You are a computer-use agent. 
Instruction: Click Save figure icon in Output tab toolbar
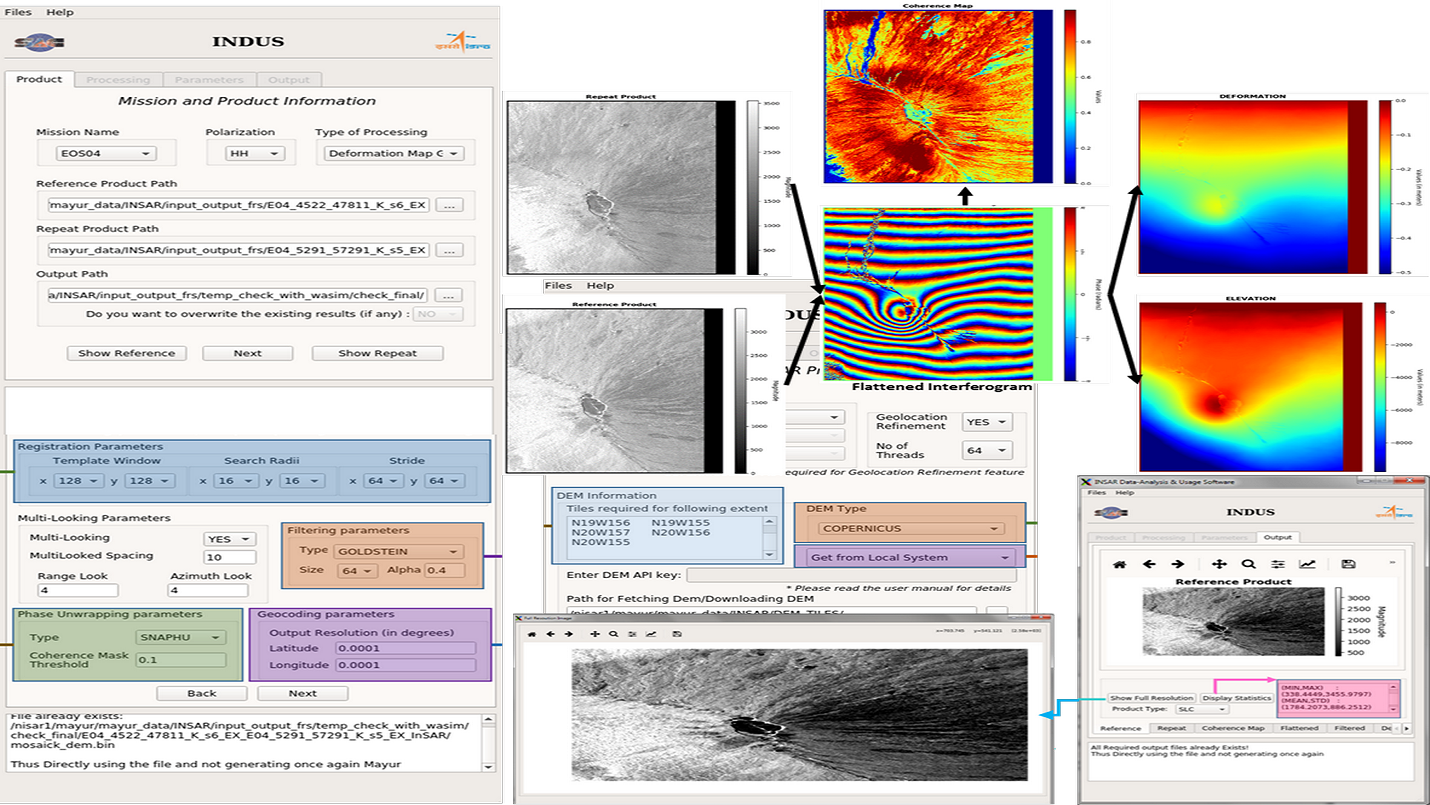point(1348,564)
